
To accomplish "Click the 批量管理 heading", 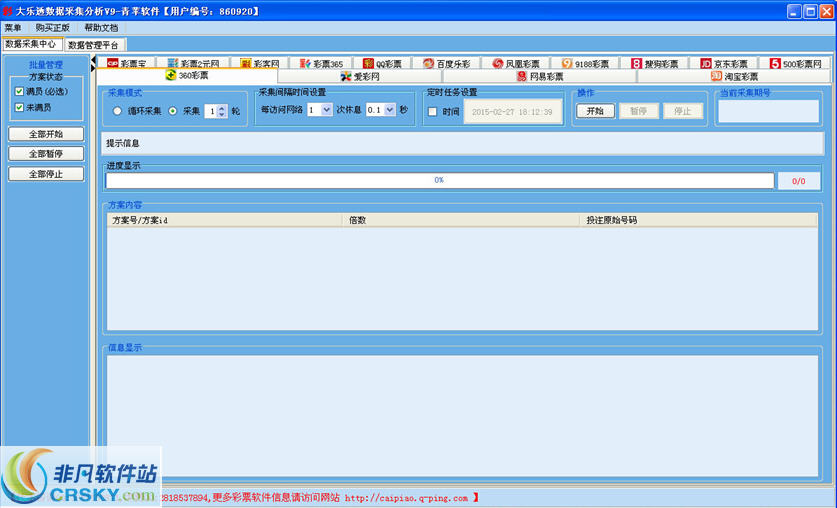I will 46,65.
